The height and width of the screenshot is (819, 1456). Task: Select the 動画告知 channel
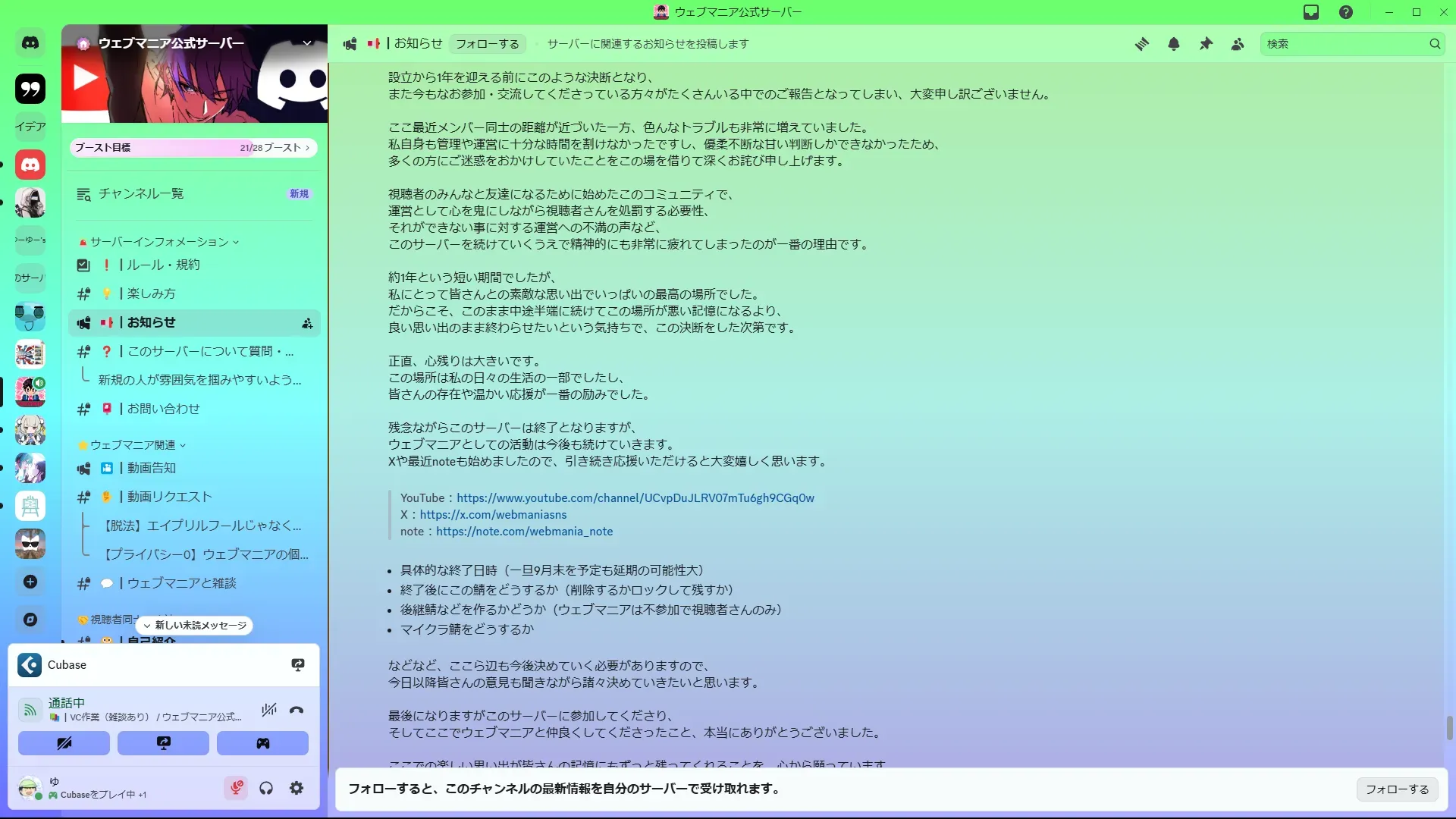pyautogui.click(x=151, y=468)
